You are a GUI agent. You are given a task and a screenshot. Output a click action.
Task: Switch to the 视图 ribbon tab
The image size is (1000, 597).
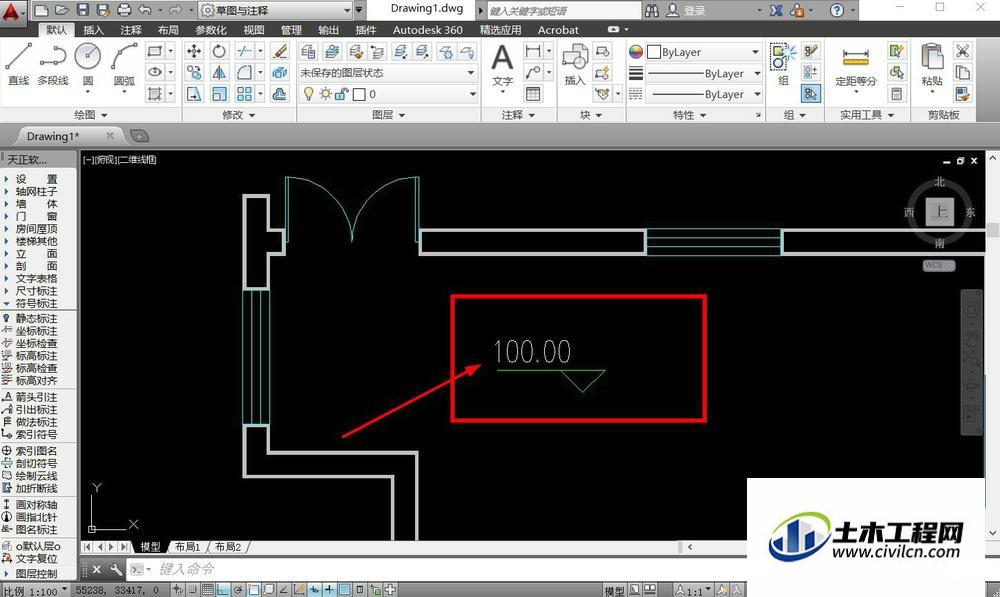click(254, 30)
